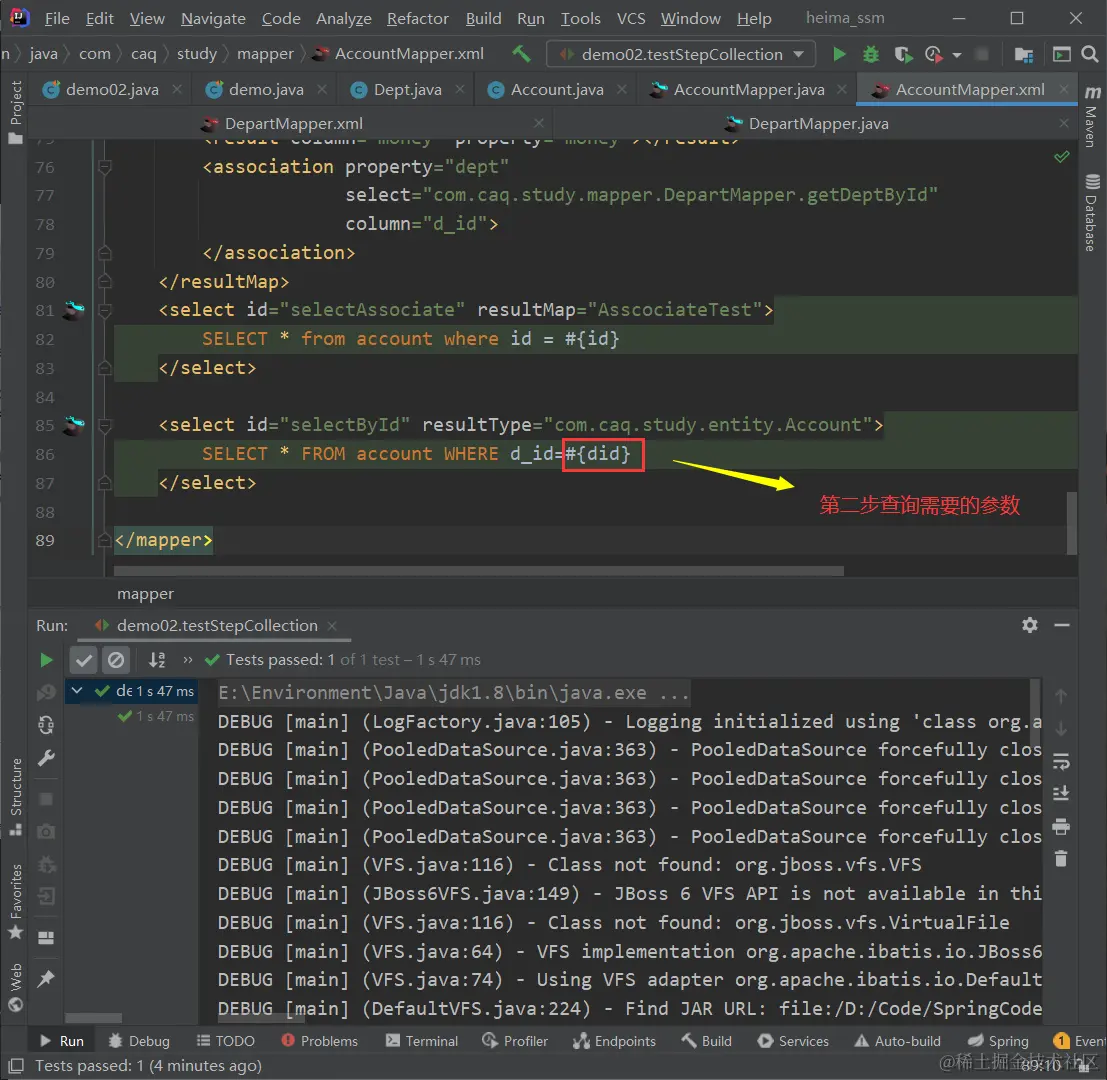Switch to DepartMapper.xml tab
Viewport: 1107px width, 1080px height.
[294, 124]
